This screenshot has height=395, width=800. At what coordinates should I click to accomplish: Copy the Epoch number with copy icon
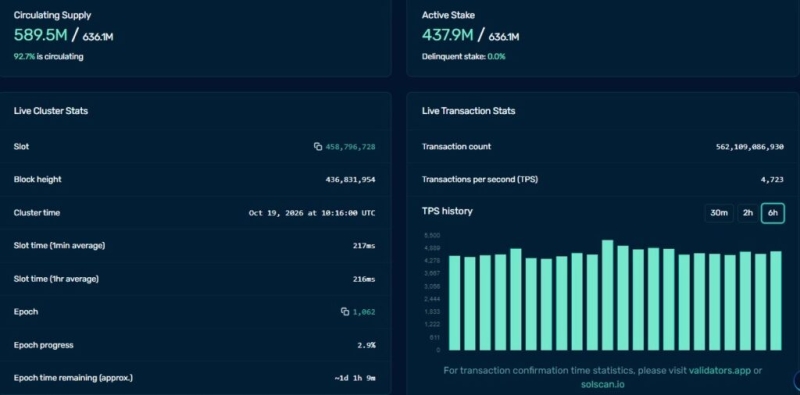point(345,311)
